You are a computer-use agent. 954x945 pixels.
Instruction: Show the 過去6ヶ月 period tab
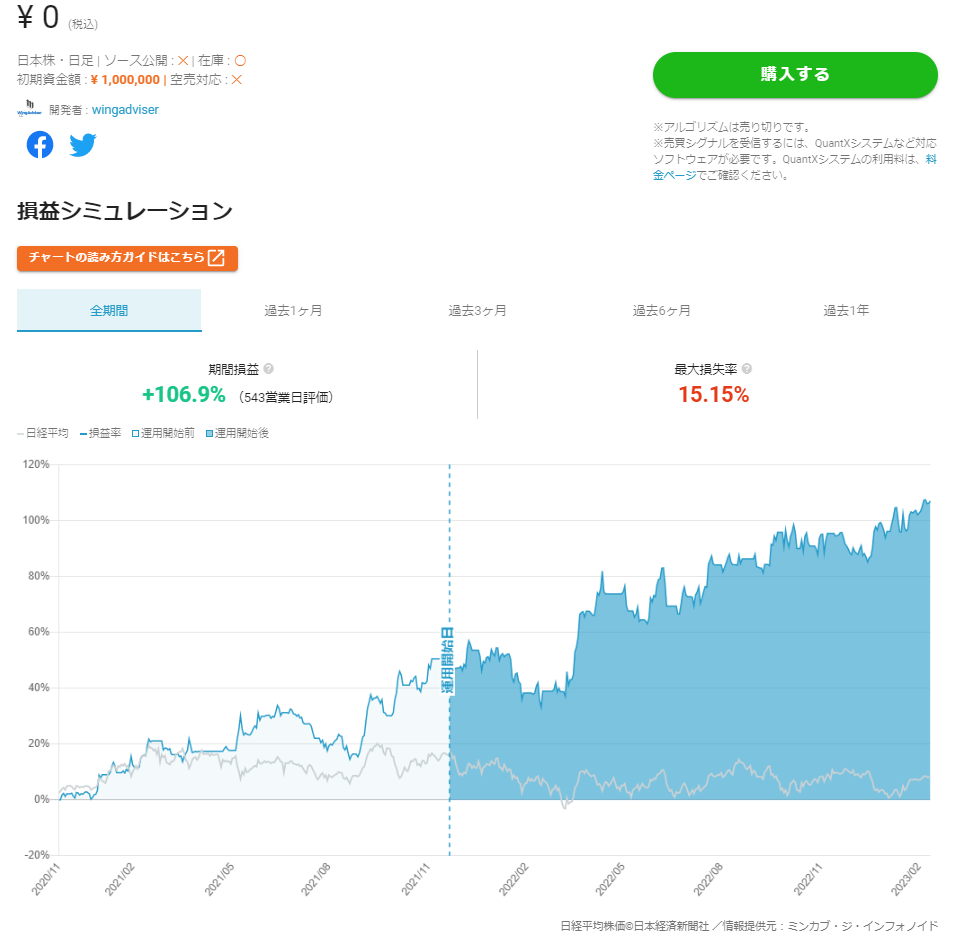661,310
